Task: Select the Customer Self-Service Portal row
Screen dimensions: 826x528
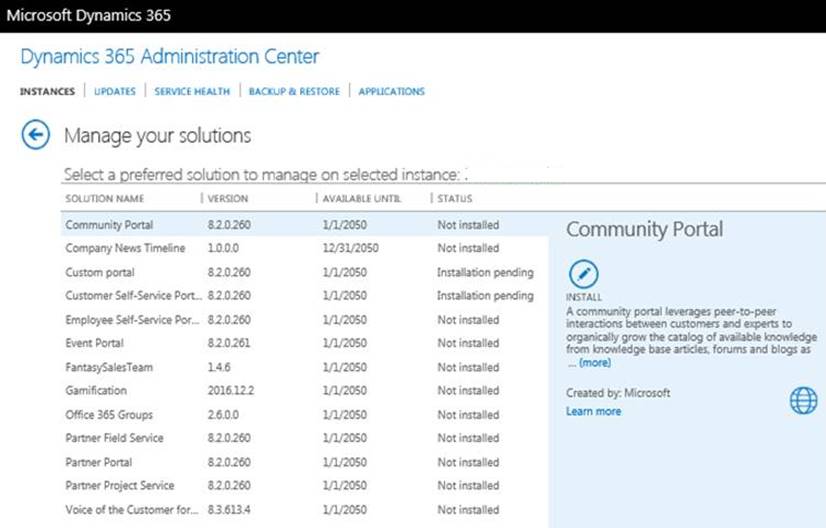Action: pos(304,296)
